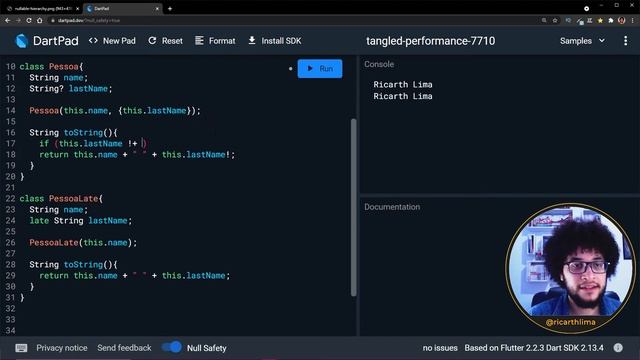Click 'class PessoaLate{' on line 22
Image resolution: width=640 pixels, height=360 pixels.
point(61,199)
